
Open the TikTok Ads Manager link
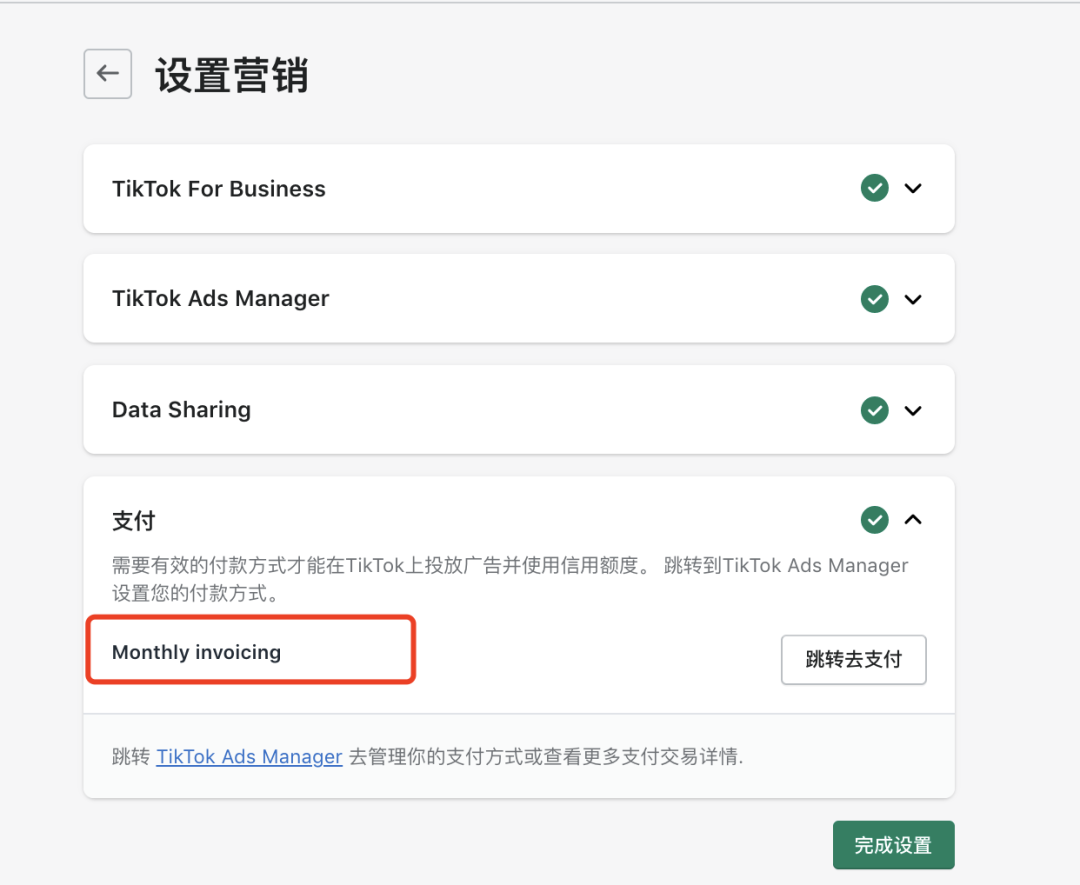click(x=249, y=757)
